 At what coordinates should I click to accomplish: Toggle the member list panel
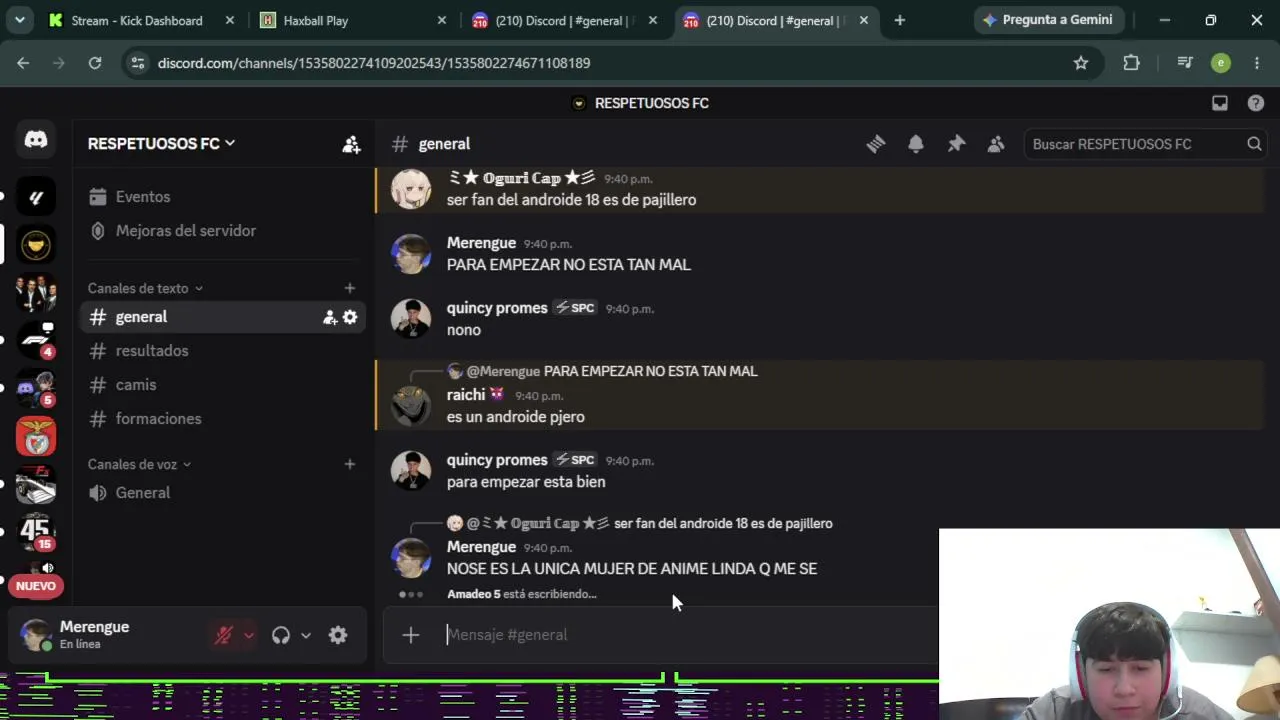coord(996,144)
